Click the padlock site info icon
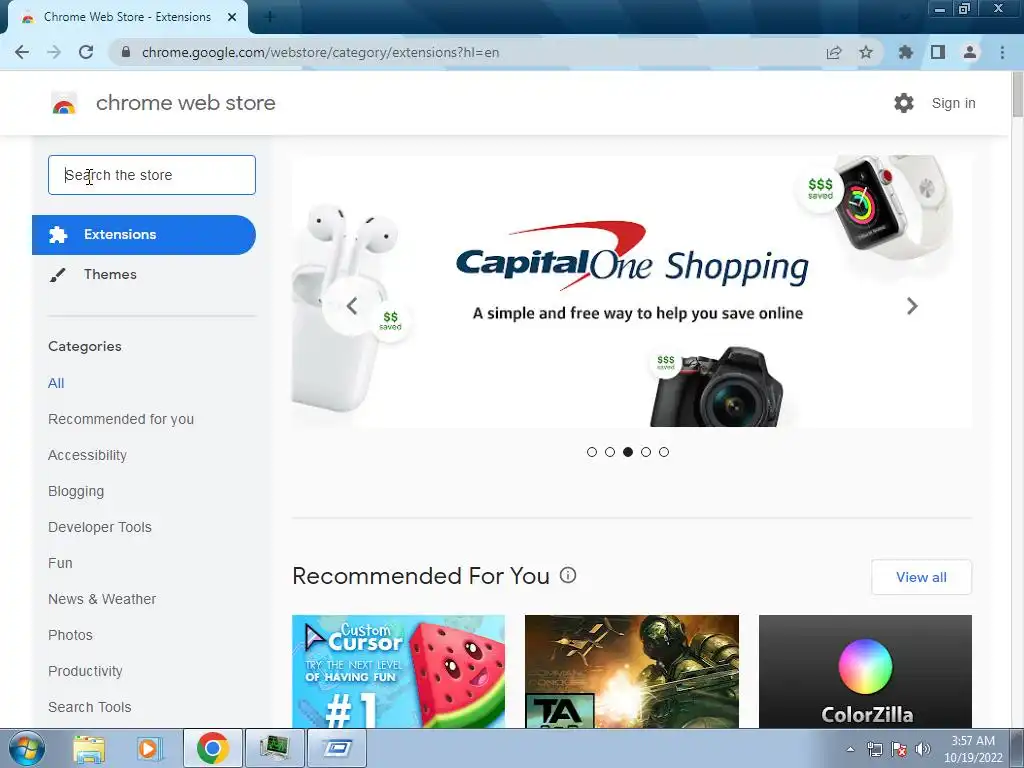The image size is (1024, 768). [126, 52]
